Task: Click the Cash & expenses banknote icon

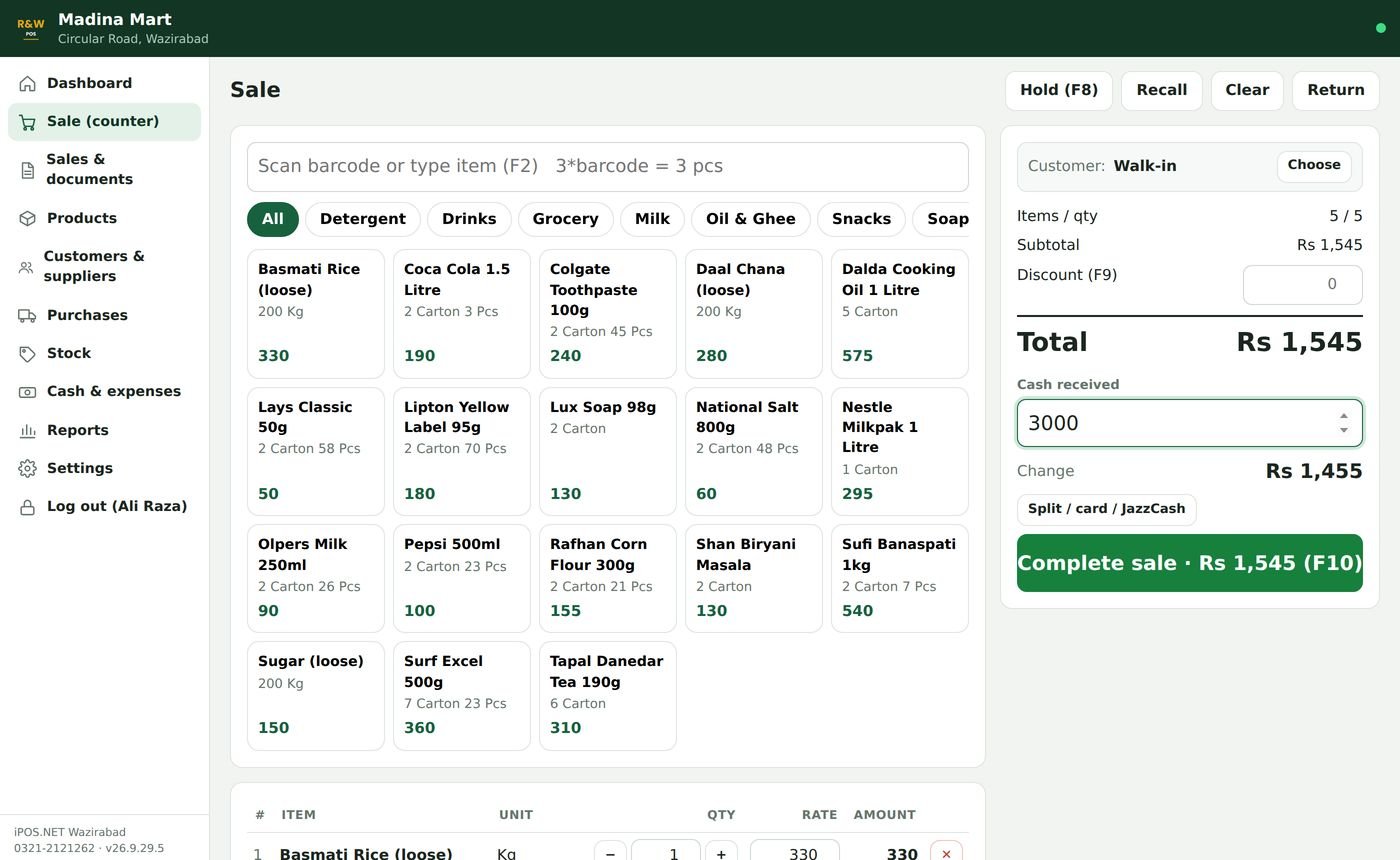Action: click(x=27, y=392)
